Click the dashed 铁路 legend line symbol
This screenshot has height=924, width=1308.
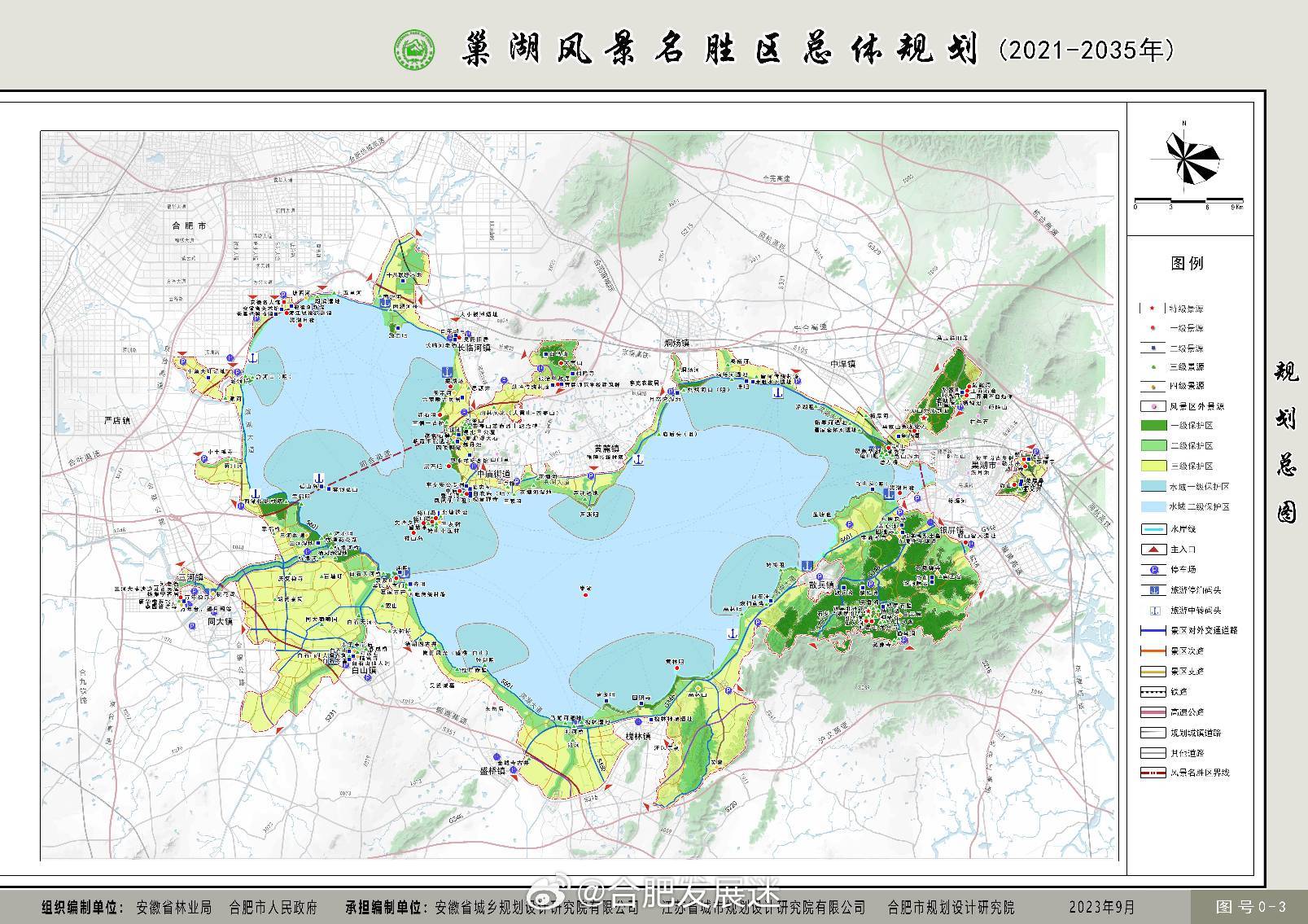[x=1153, y=692]
